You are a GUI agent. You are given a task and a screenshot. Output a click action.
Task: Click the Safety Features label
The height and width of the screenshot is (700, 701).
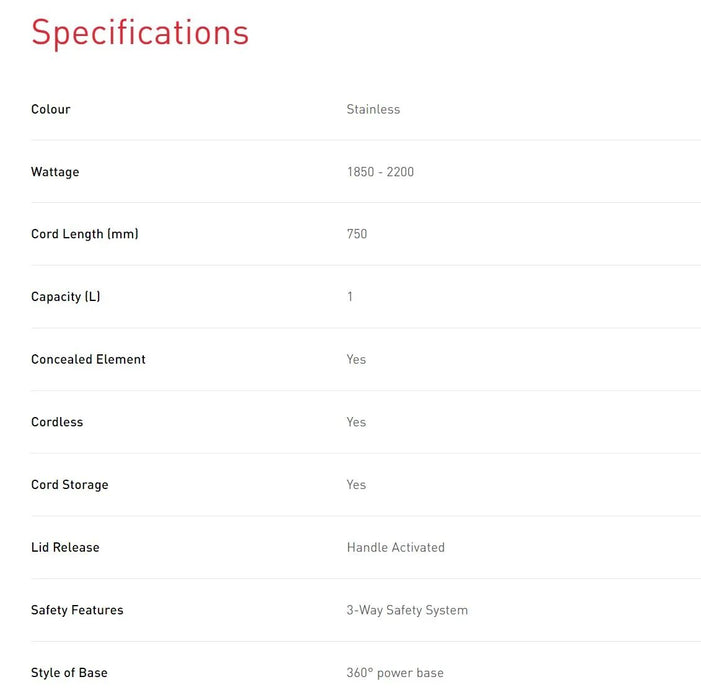[77, 610]
